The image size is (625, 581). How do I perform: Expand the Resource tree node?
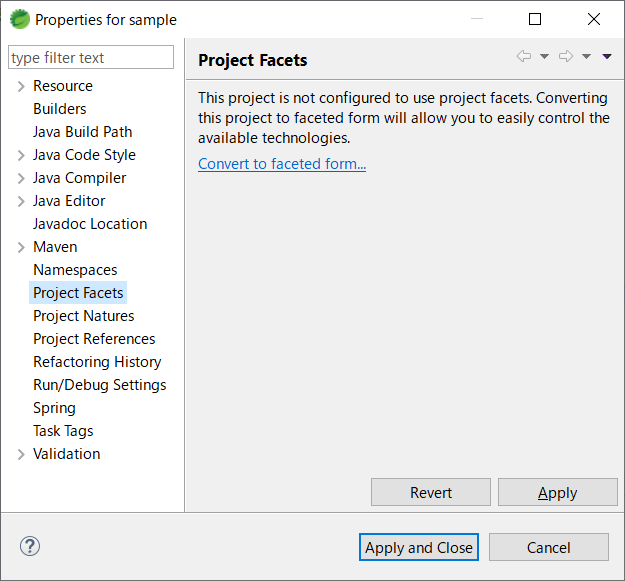pos(21,86)
